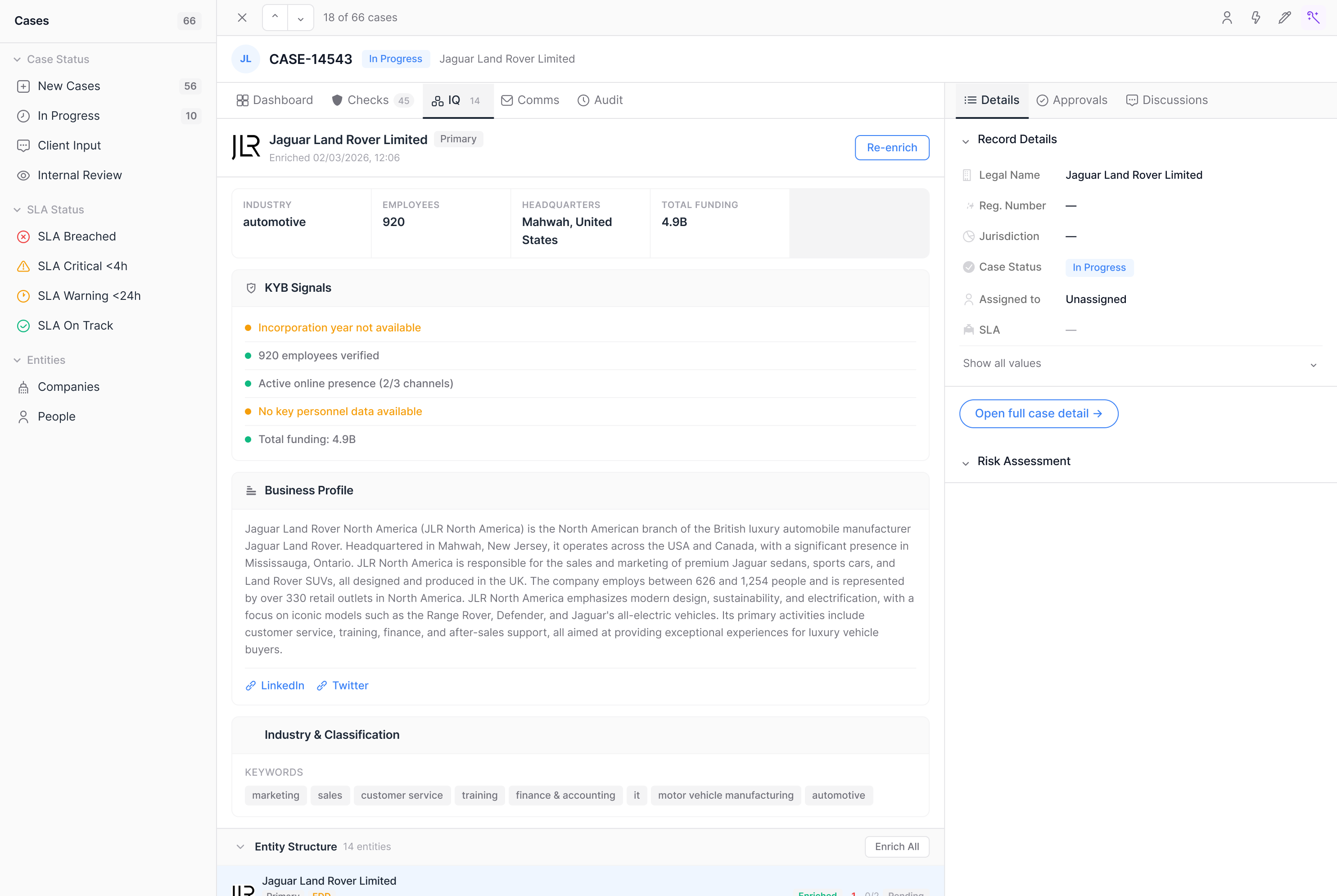Viewport: 1337px width, 896px height.
Task: Open SLA Critical <4h filter
Action: point(82,266)
